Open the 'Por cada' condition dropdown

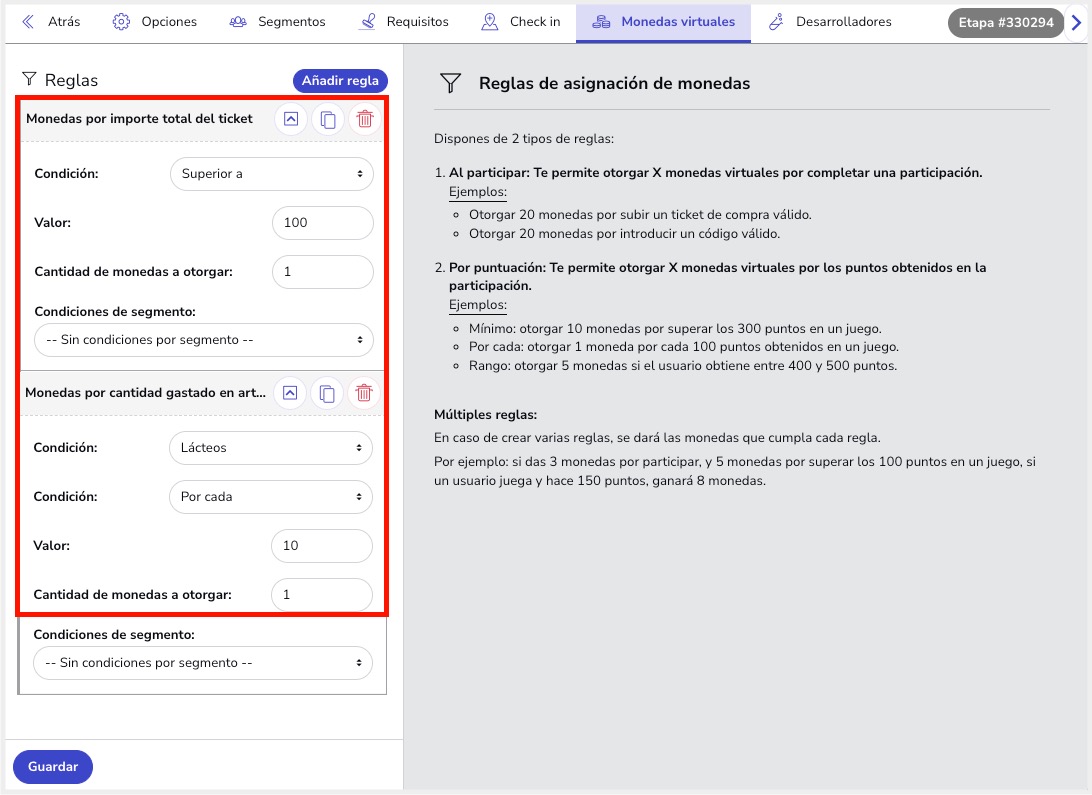click(271, 497)
